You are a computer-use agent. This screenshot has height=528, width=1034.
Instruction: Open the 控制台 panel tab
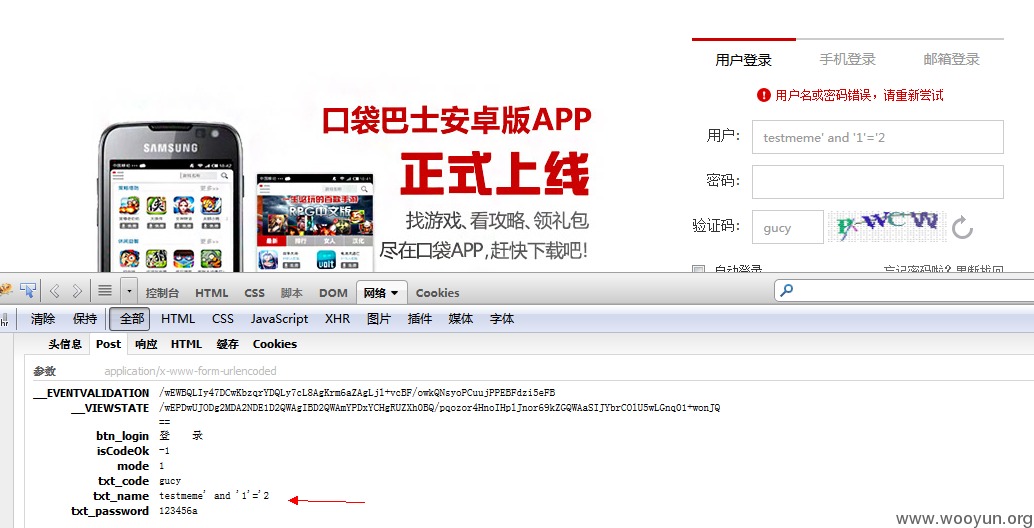point(162,293)
